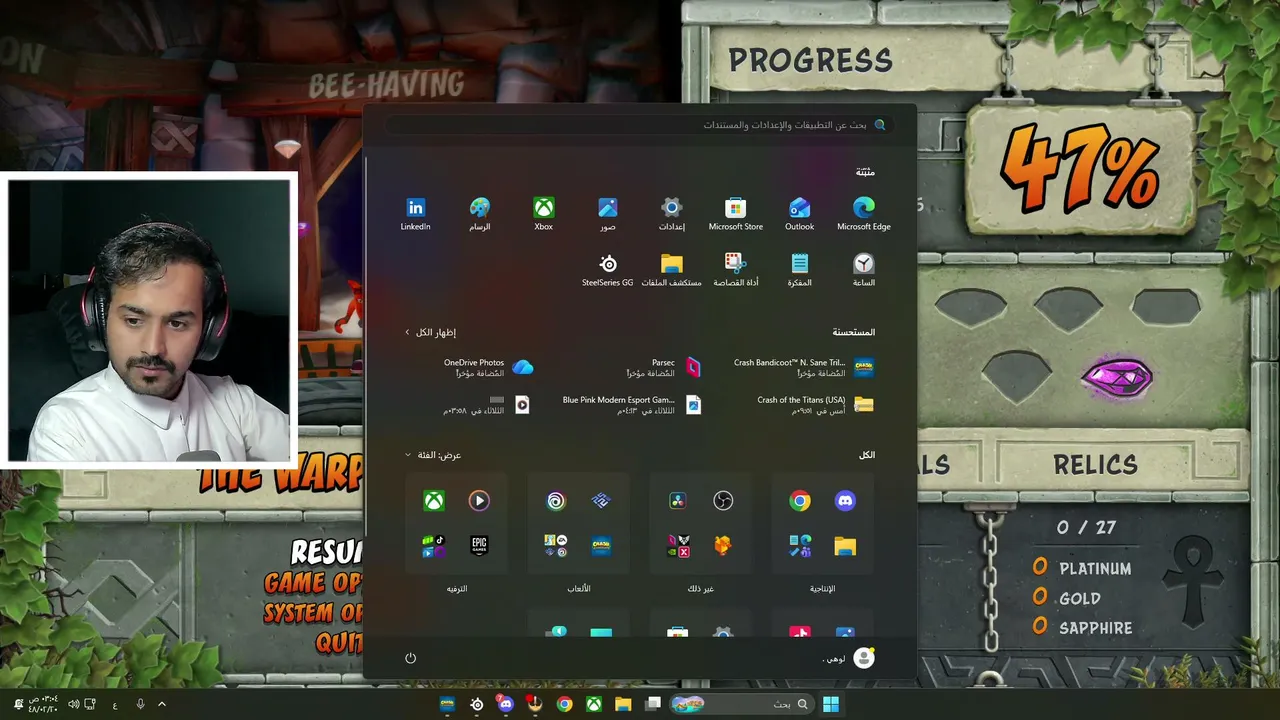Show hidden system tray icons

point(162,704)
